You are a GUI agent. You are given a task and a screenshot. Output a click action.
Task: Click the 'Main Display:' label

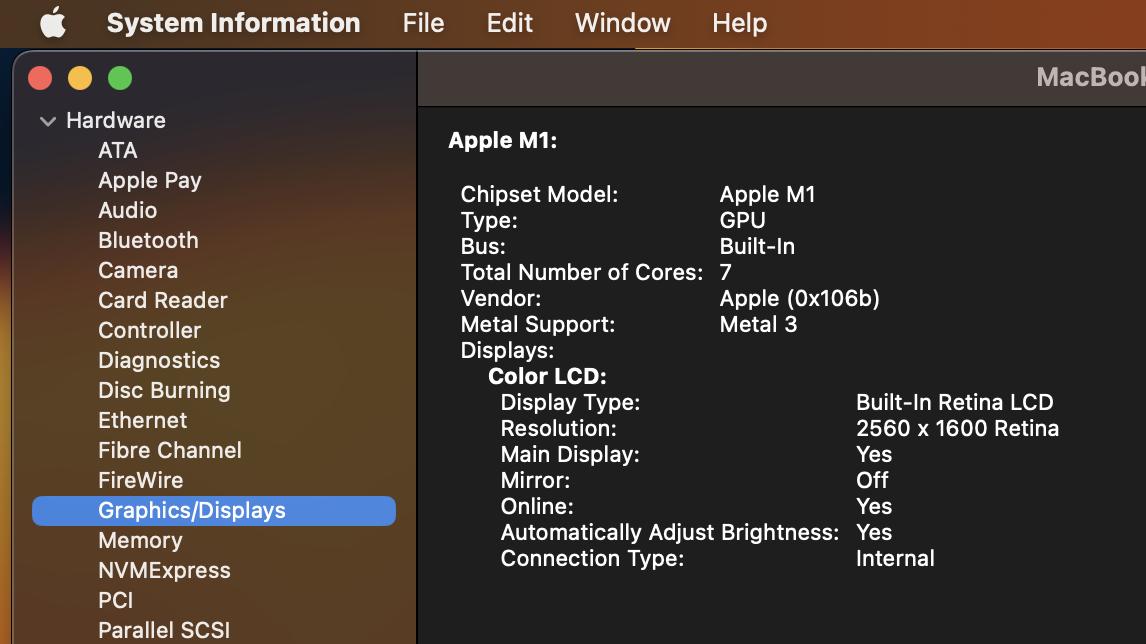click(x=570, y=455)
